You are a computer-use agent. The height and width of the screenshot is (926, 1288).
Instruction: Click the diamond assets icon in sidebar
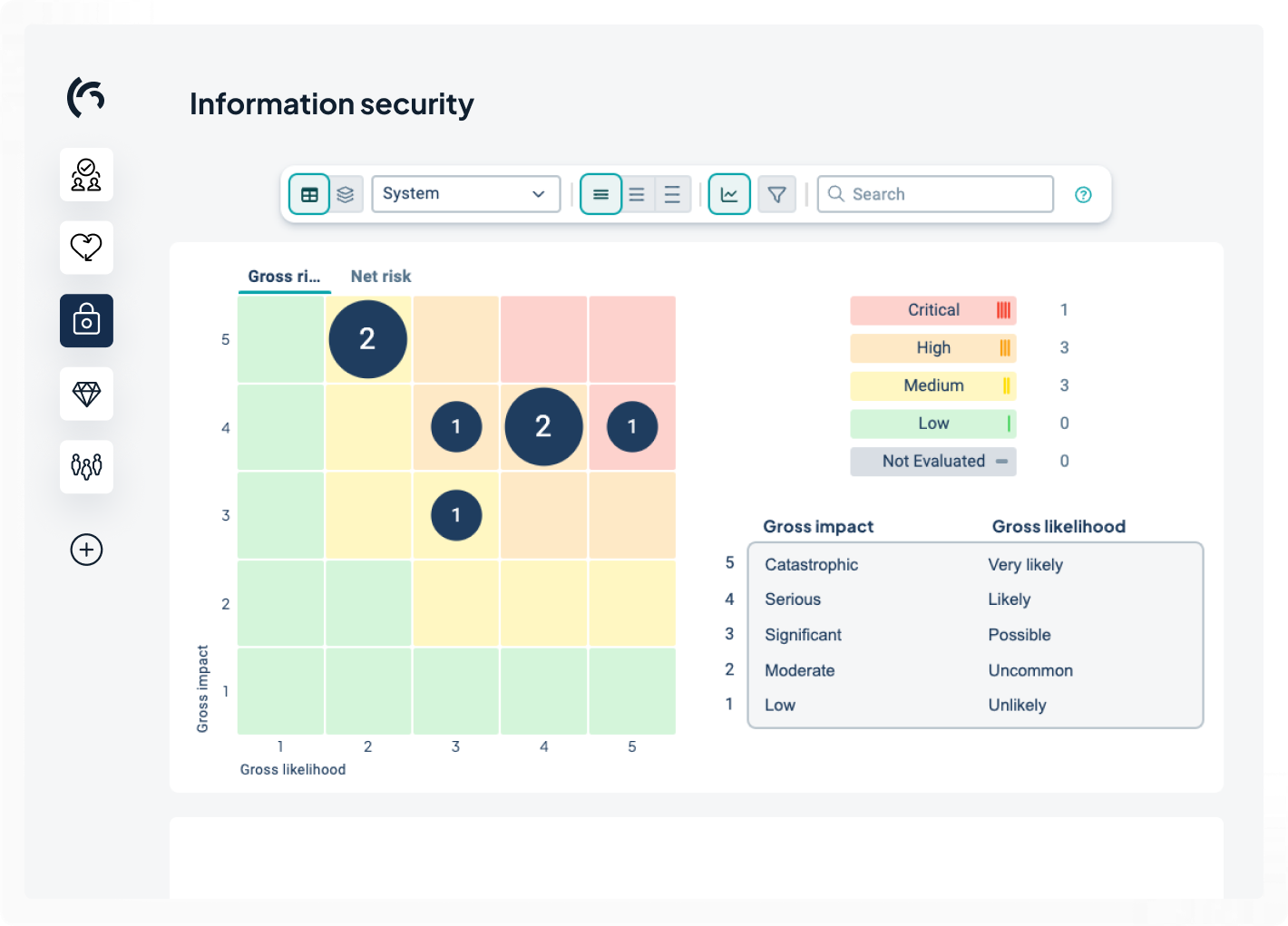[x=86, y=394]
